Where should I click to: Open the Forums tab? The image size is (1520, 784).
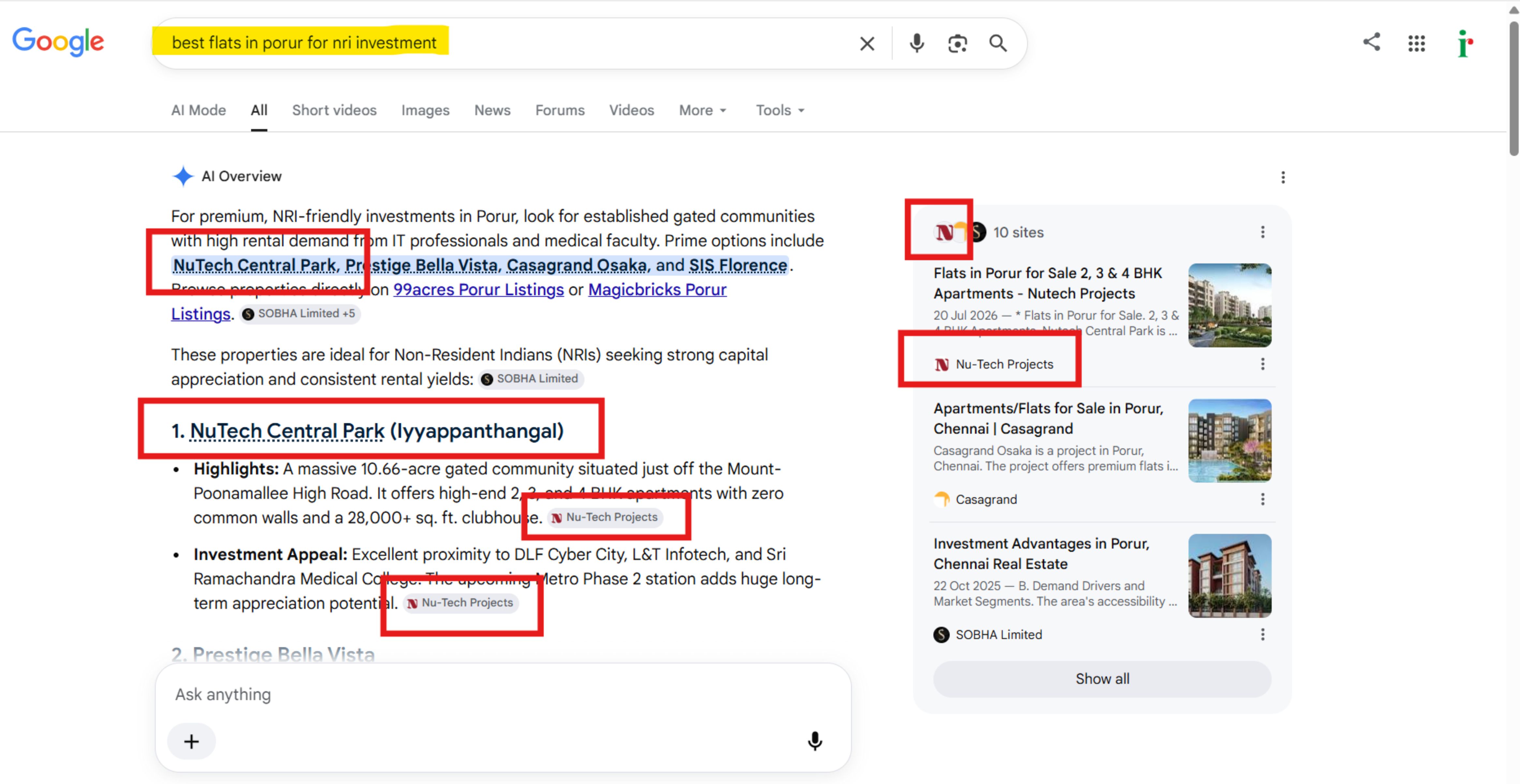pos(559,110)
